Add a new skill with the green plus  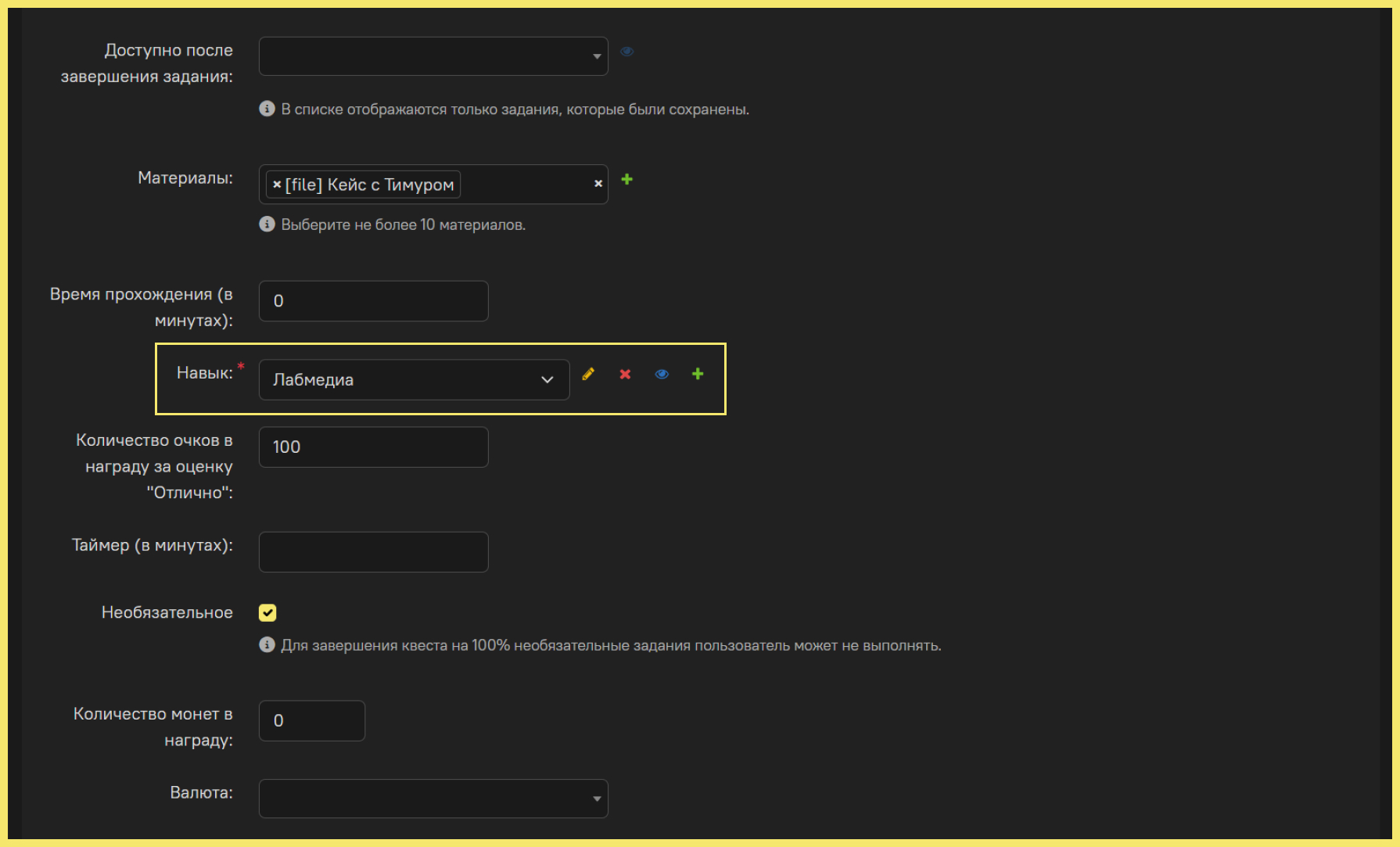(698, 374)
